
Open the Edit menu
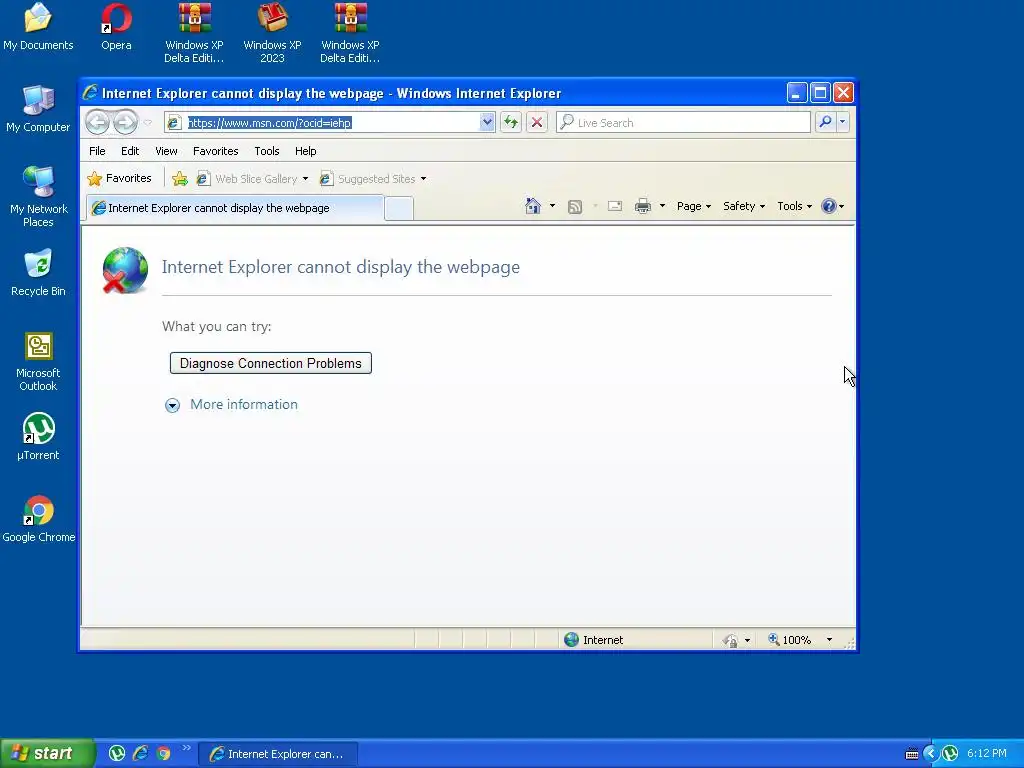click(130, 151)
